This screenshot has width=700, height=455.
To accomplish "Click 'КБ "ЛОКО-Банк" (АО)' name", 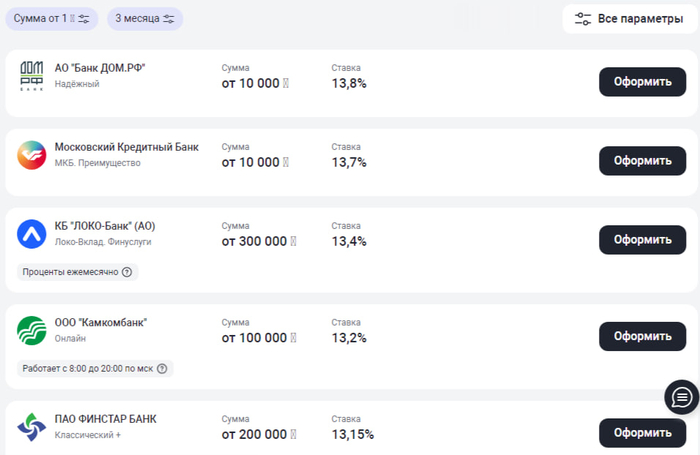I will point(105,226).
